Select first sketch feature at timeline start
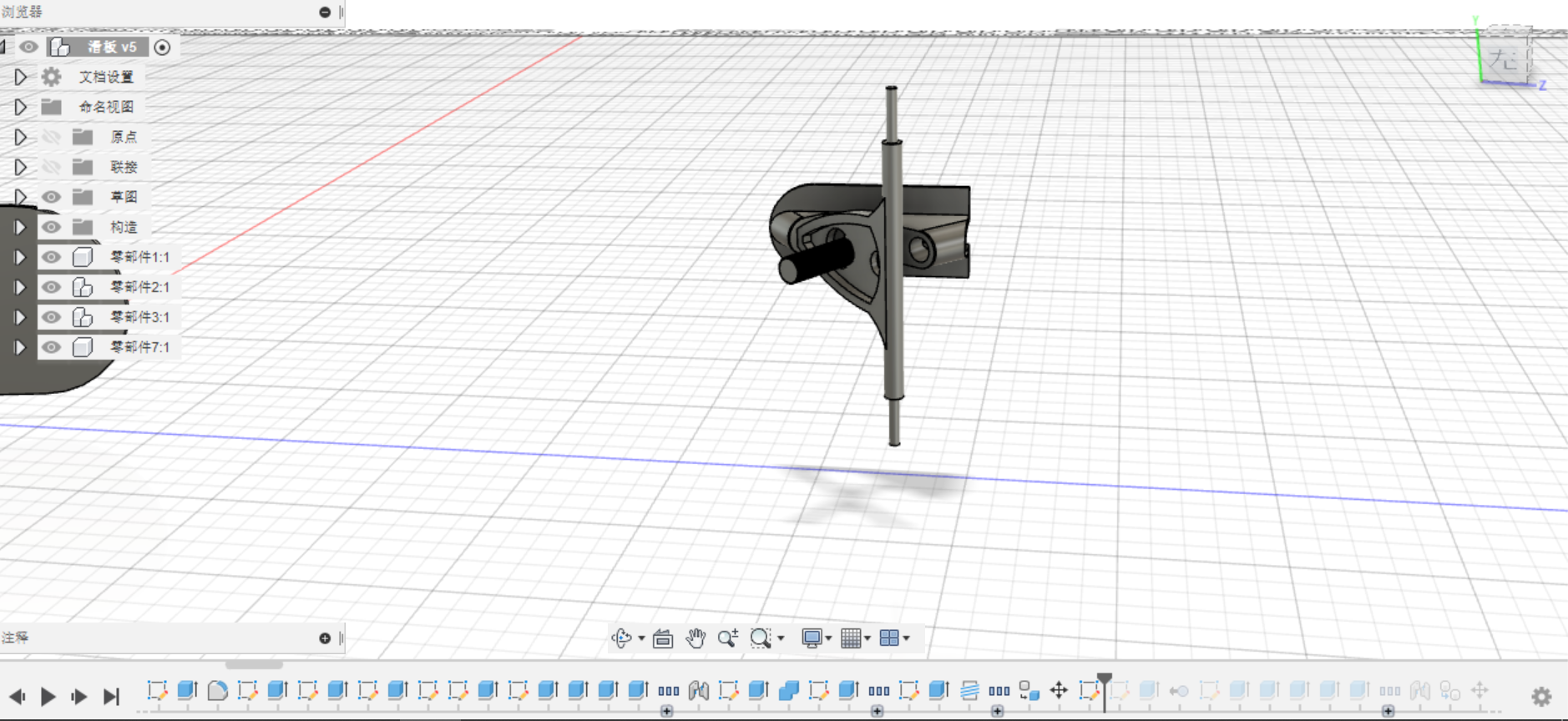Viewport: 1568px width, 721px height. pyautogui.click(x=157, y=690)
